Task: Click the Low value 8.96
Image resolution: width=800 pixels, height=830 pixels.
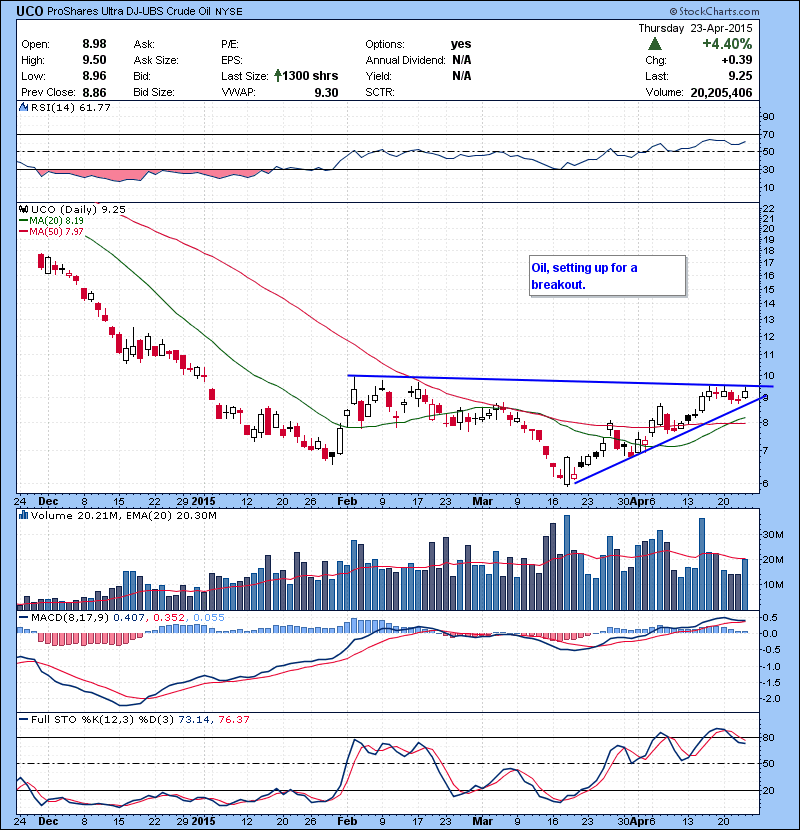Action: pyautogui.click(x=94, y=76)
